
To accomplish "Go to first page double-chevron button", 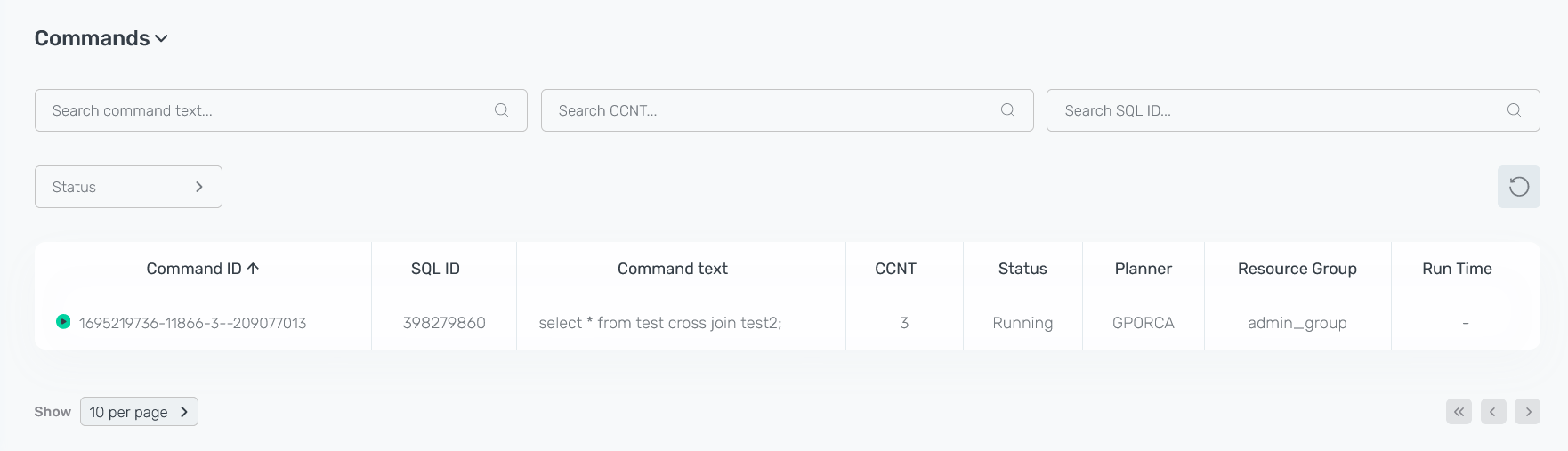I will click(1459, 412).
